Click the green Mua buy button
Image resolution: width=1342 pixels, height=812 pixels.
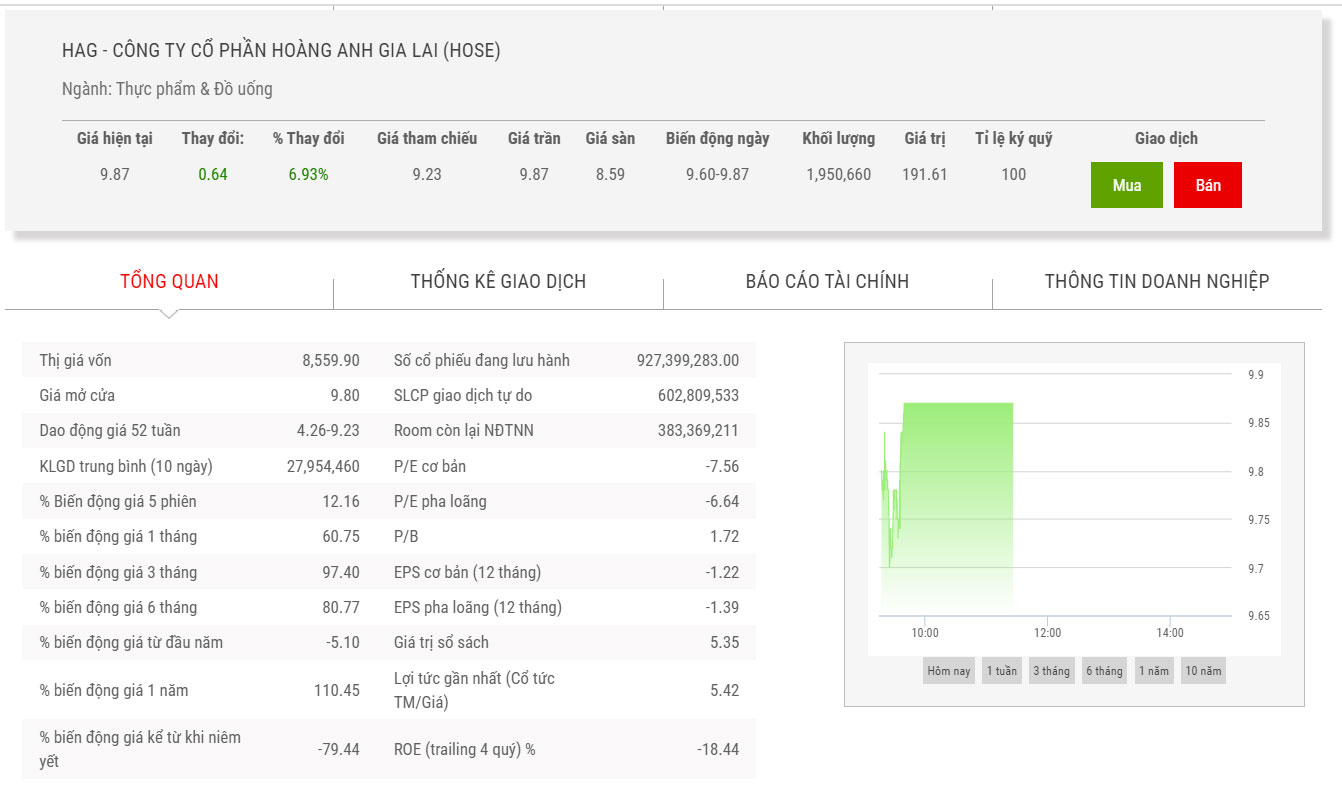(x=1126, y=185)
